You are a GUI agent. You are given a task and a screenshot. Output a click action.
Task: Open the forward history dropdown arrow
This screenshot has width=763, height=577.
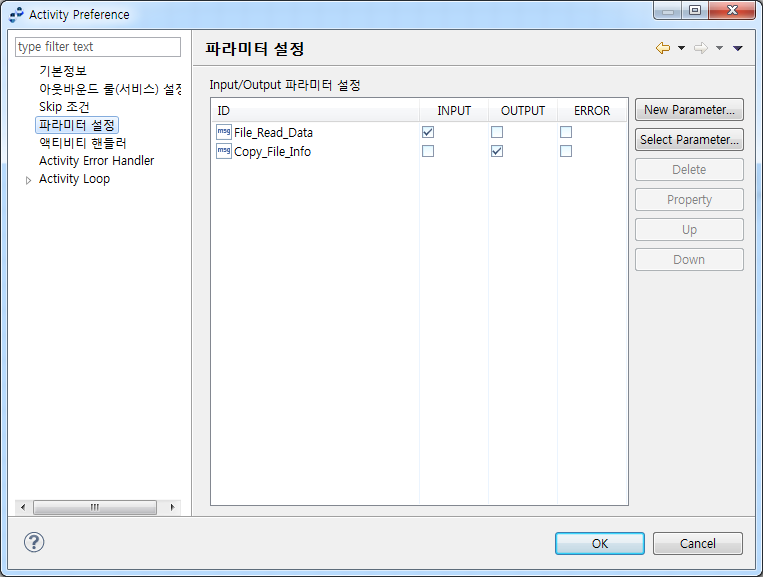pos(719,48)
